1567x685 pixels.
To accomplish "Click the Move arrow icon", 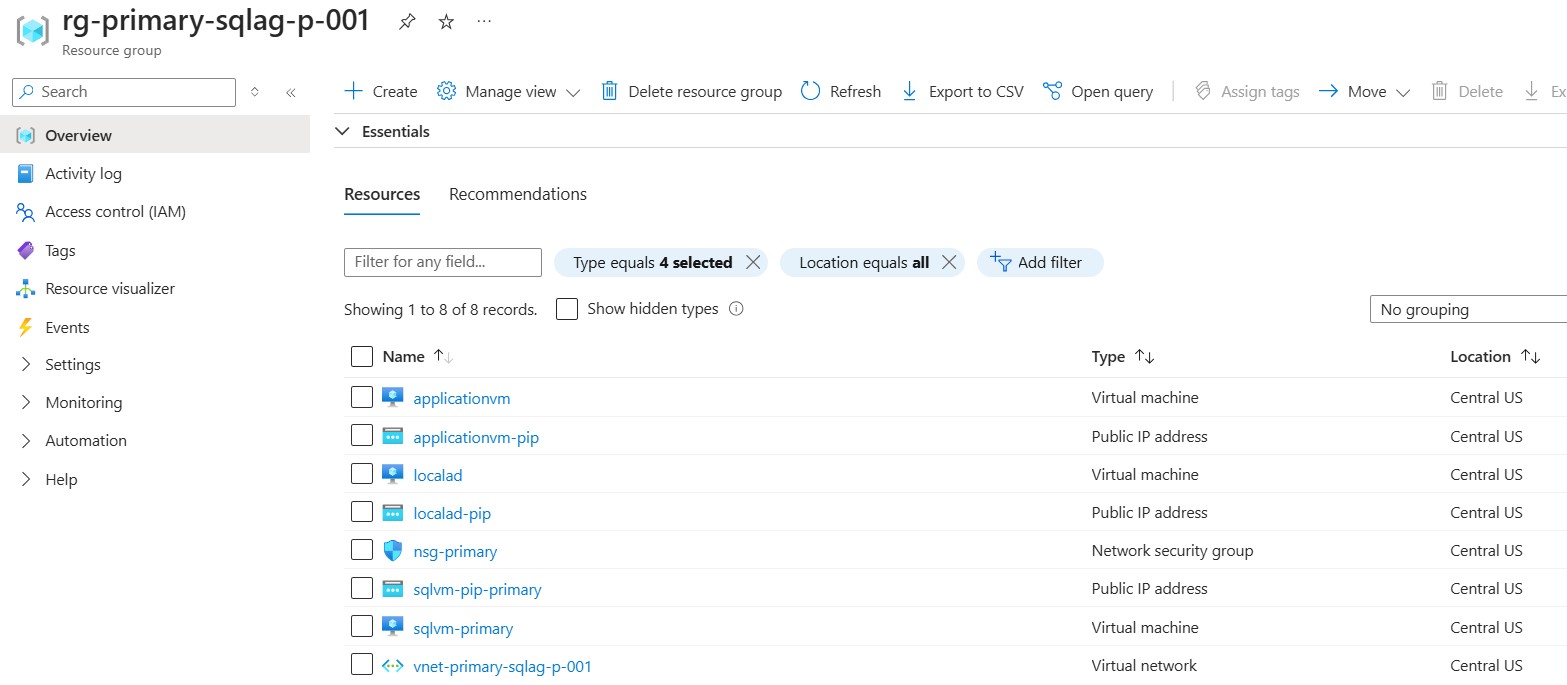I will point(1328,91).
